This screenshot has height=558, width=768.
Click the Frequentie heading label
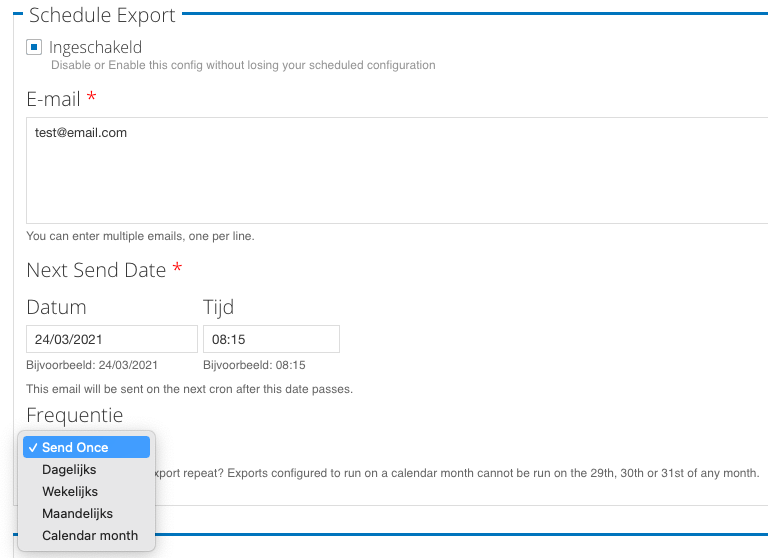pyautogui.click(x=75, y=415)
